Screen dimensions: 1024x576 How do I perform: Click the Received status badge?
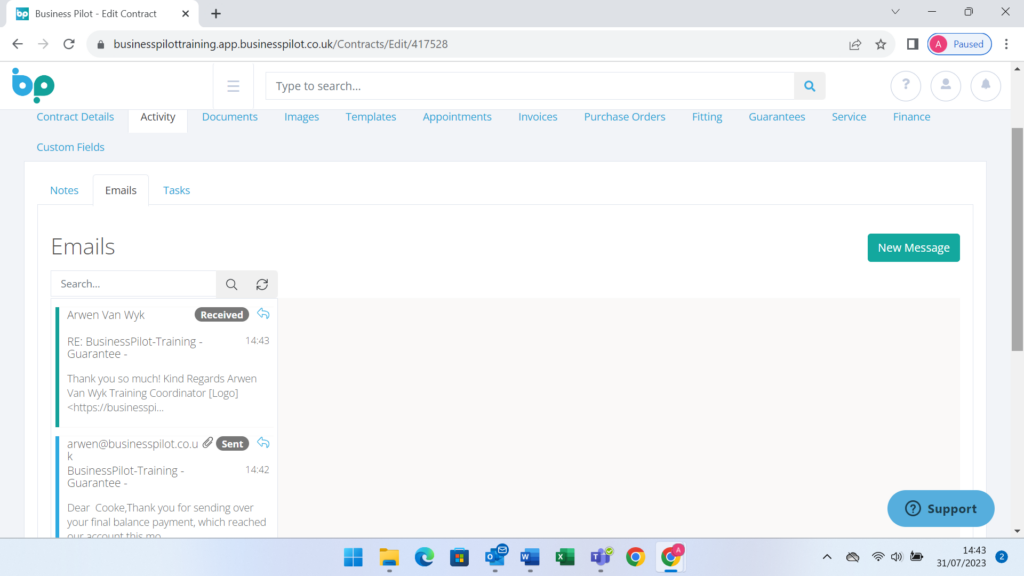[x=222, y=315]
